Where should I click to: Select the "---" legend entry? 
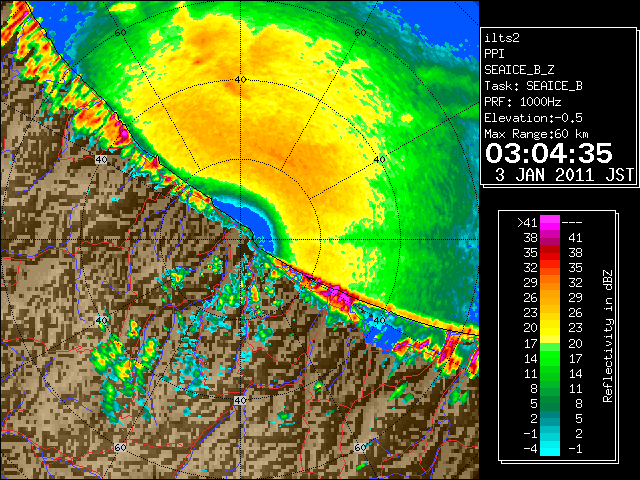point(572,223)
